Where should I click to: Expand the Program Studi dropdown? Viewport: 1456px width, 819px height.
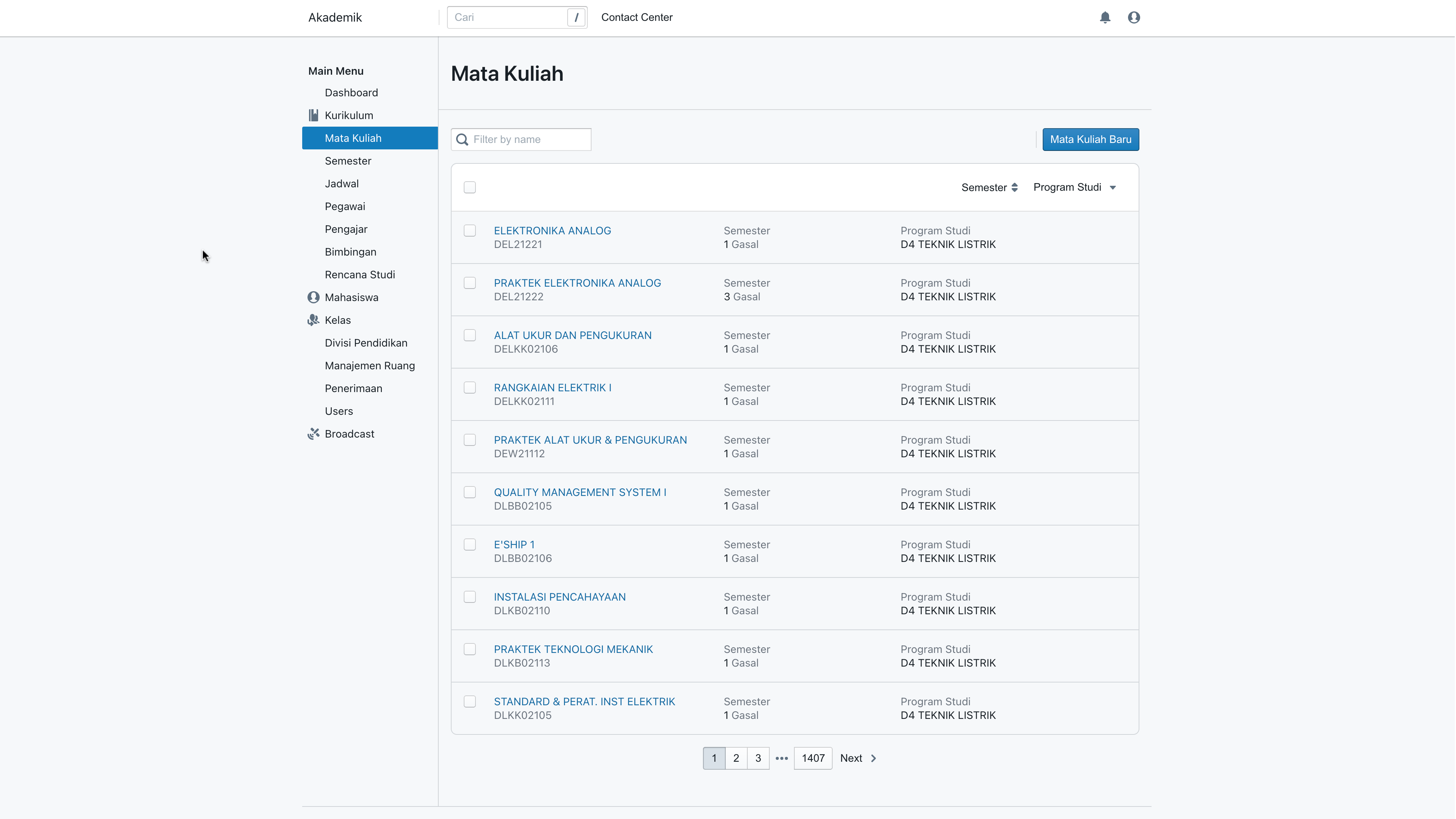pos(1112,187)
